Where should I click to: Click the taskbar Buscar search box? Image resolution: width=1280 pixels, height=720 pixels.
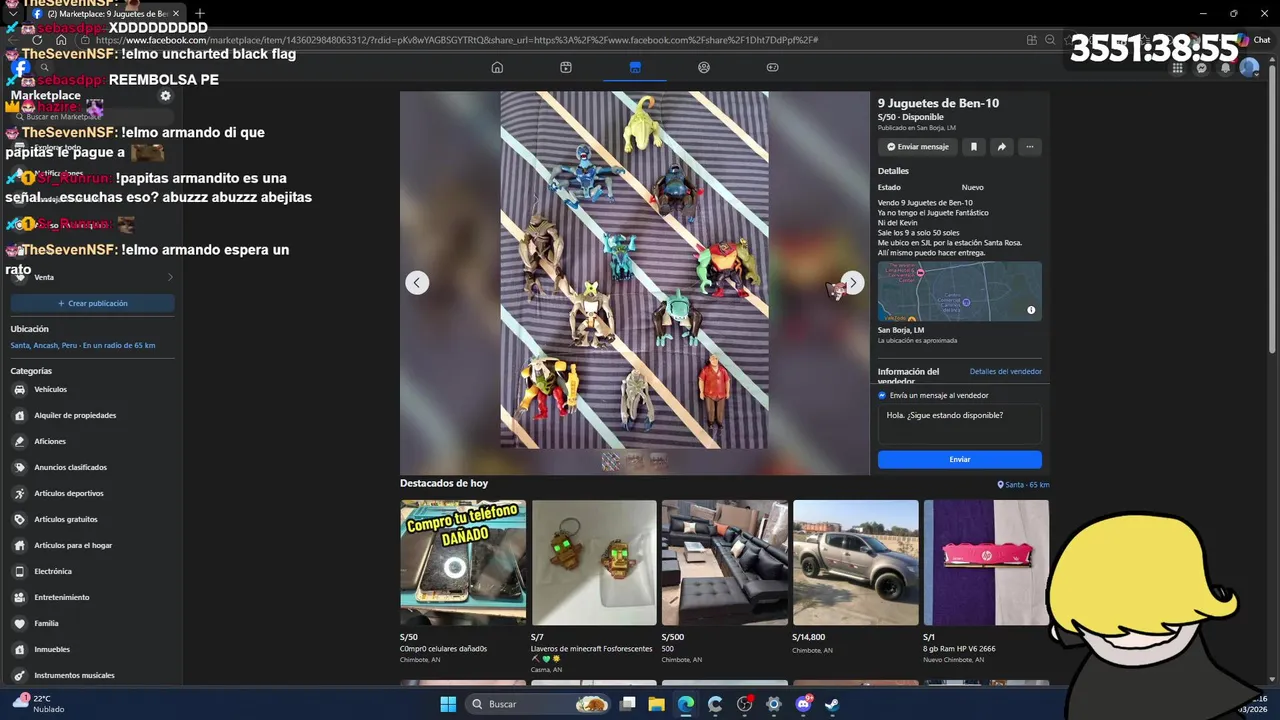539,704
